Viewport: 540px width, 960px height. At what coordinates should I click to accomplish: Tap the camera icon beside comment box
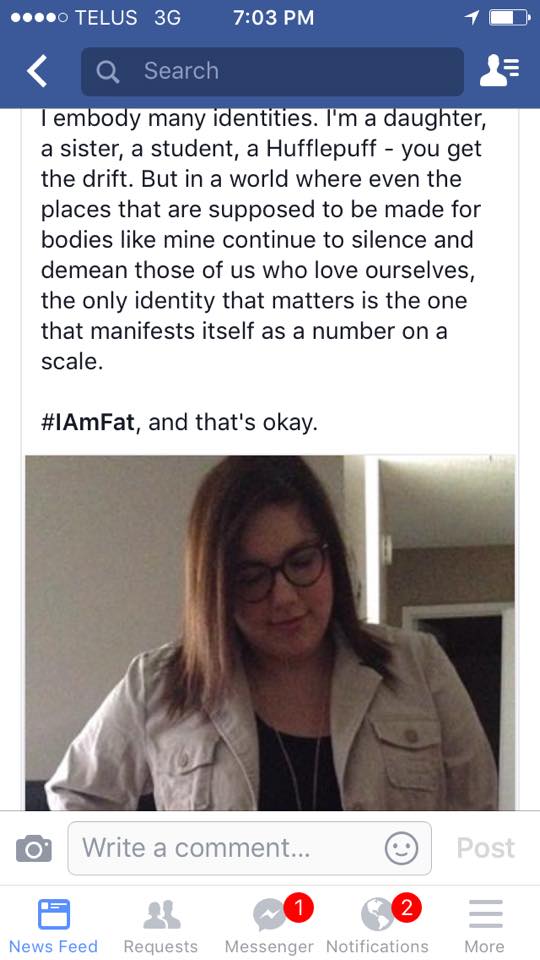[x=34, y=848]
